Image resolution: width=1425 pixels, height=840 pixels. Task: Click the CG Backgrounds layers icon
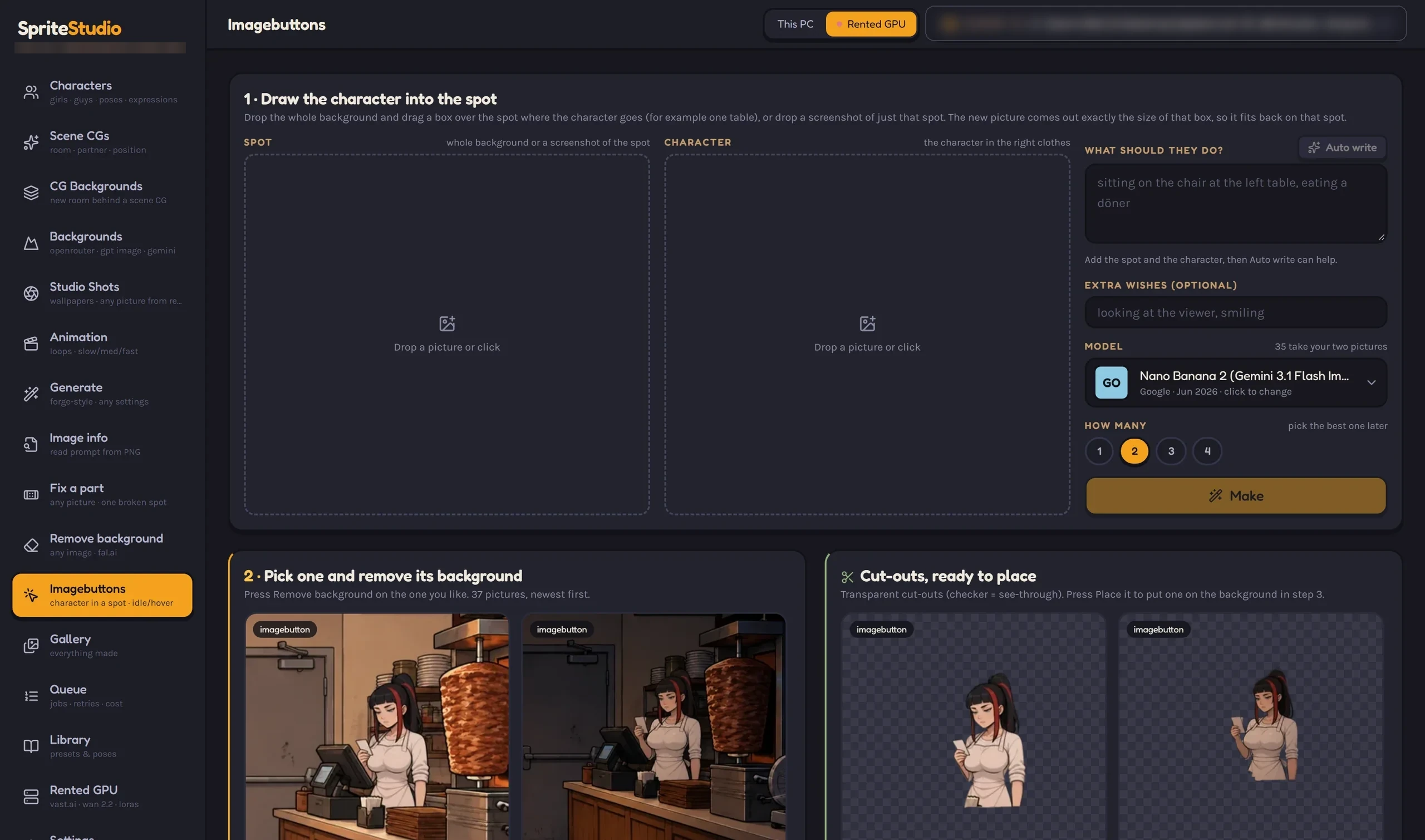[x=31, y=193]
